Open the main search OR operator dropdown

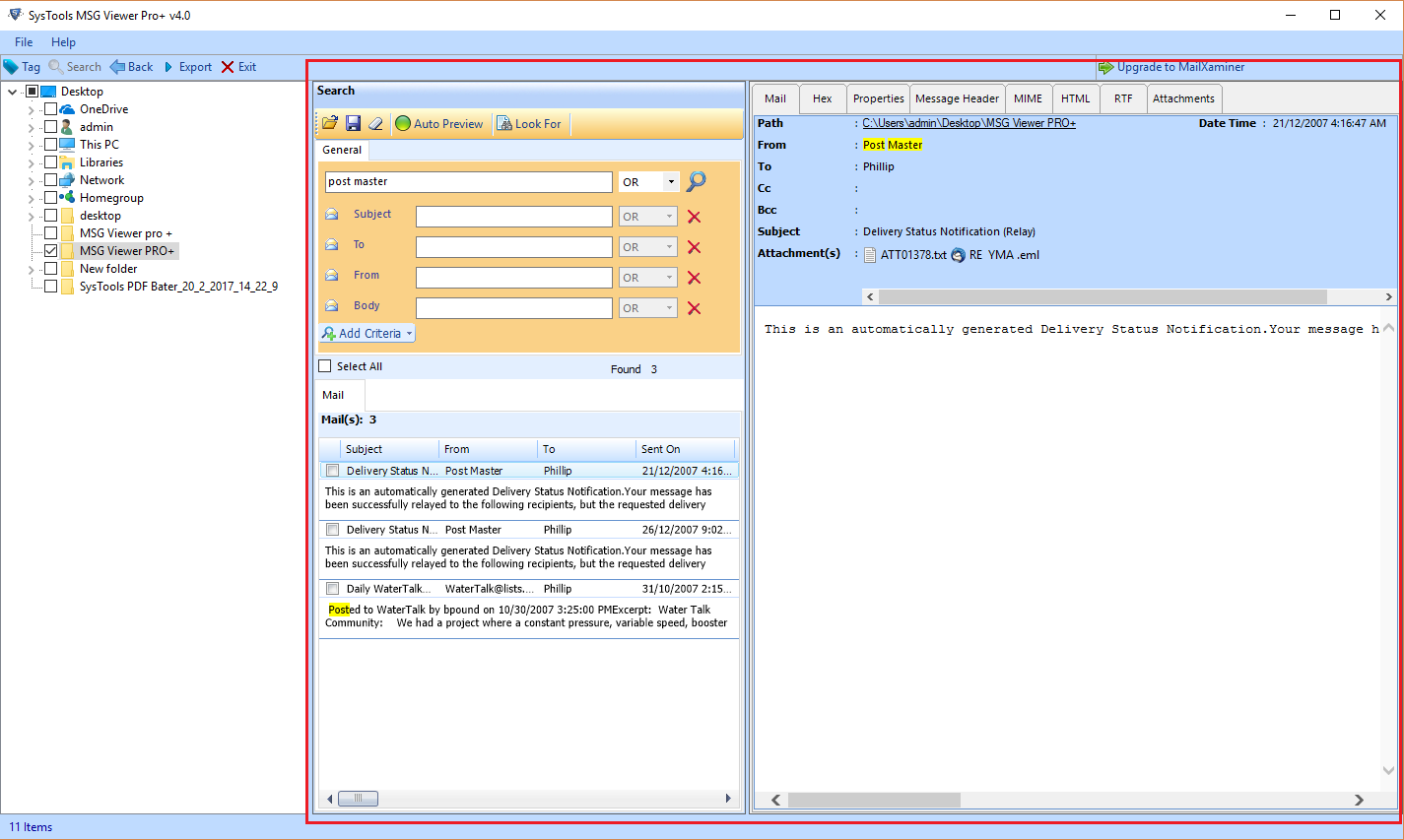671,182
